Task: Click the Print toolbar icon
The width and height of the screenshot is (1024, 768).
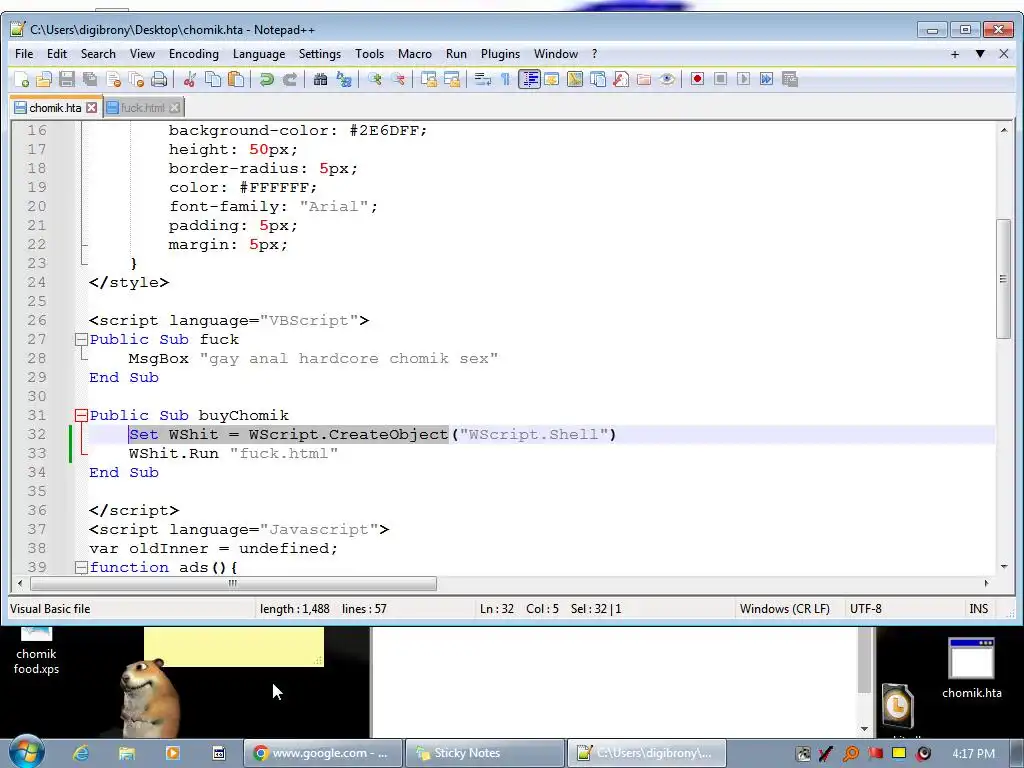Action: (x=159, y=80)
